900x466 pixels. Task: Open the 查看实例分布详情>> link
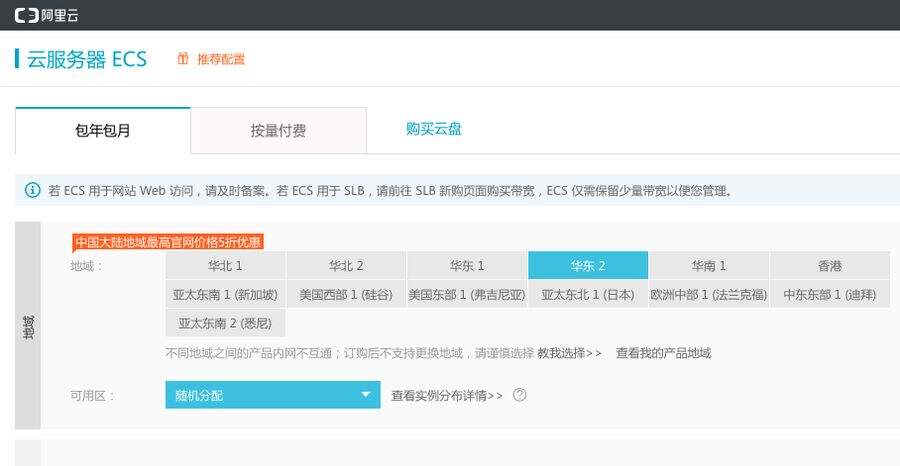coord(447,395)
